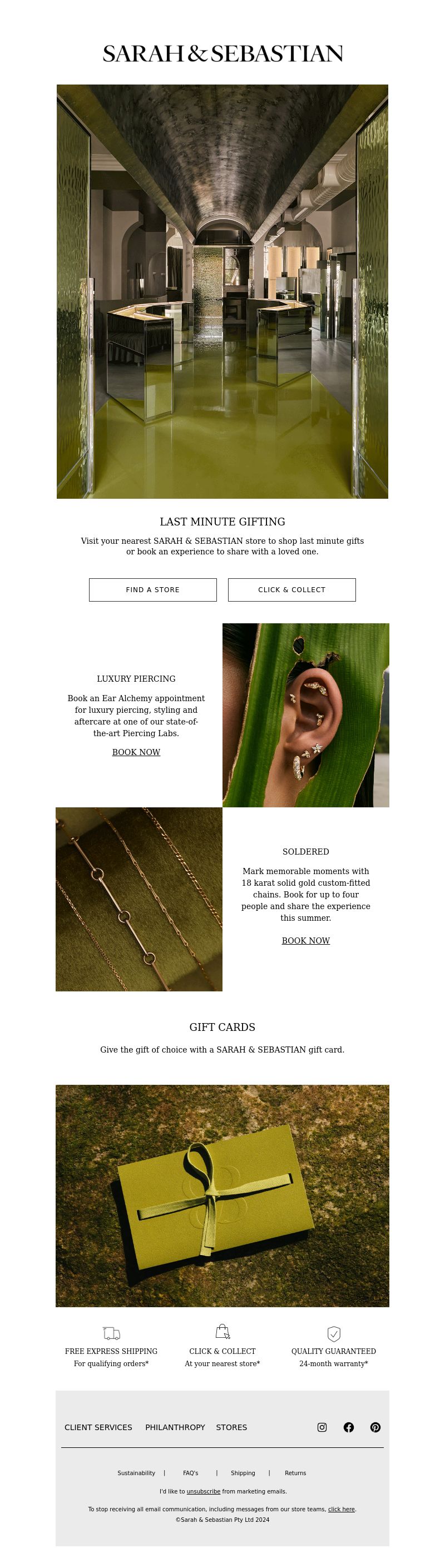Open the Sustainability footer link
This screenshot has width=445, height=1568.
136,1472
